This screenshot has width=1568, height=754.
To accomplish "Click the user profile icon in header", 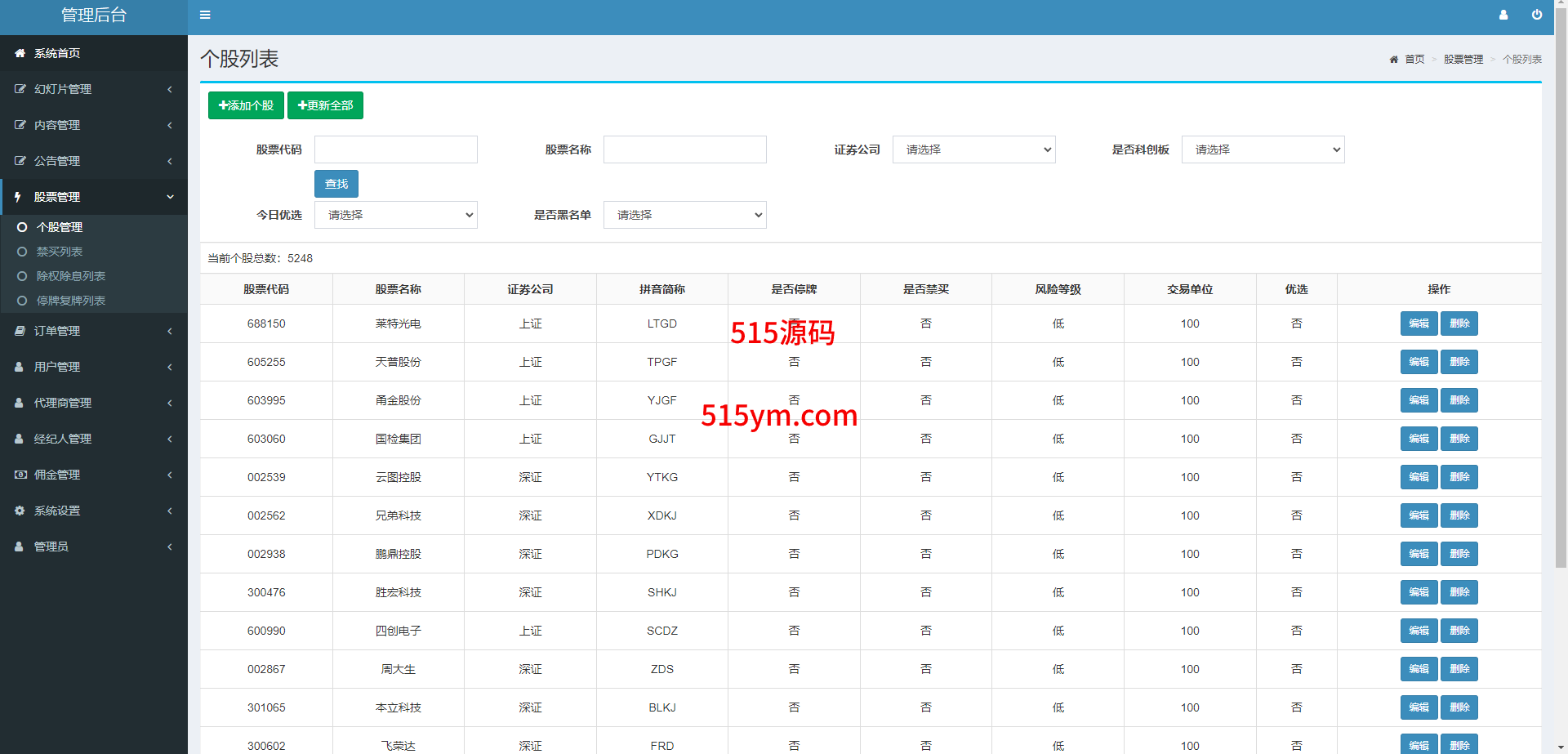I will point(1503,15).
